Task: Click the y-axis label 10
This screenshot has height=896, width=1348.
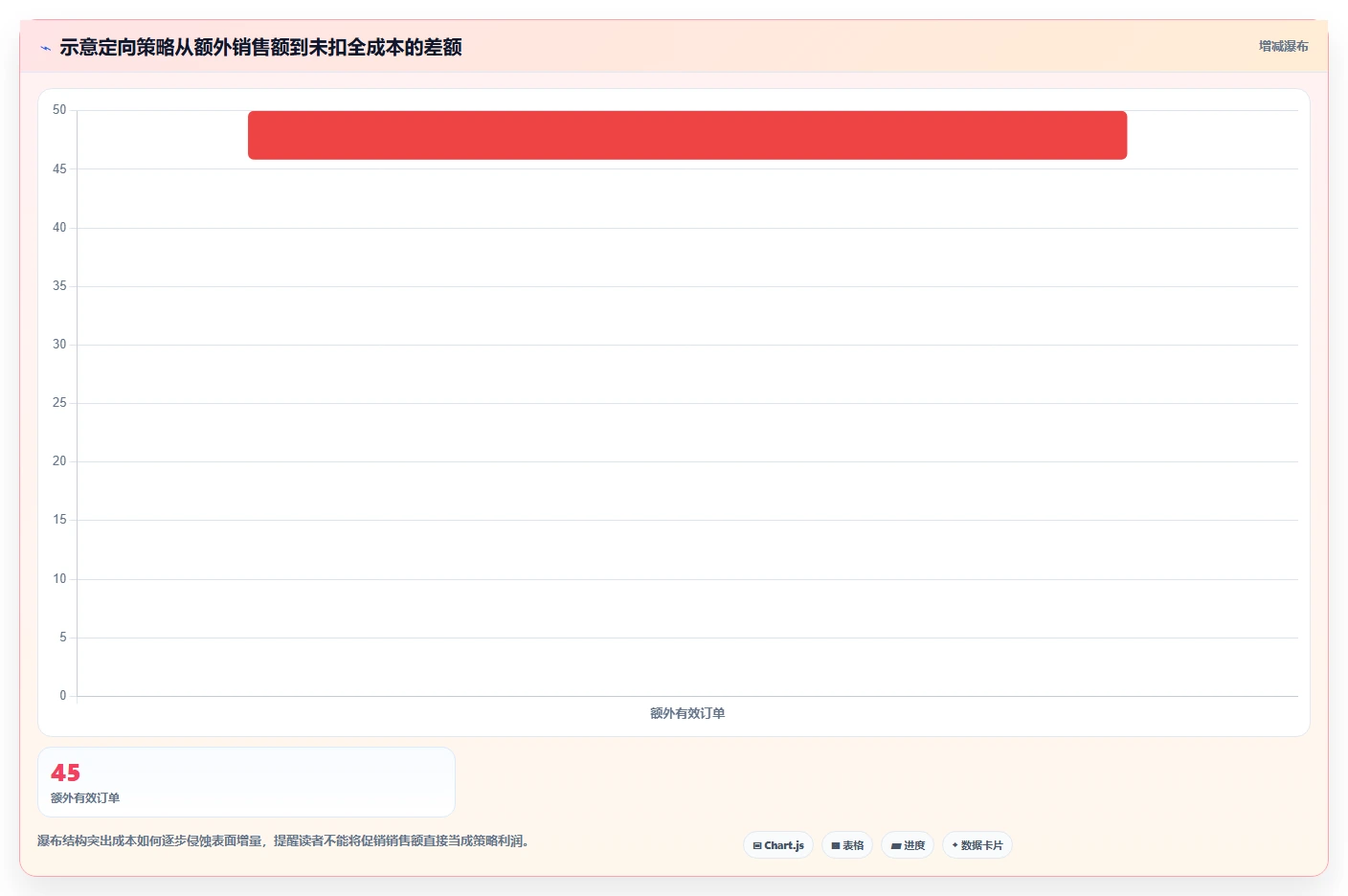Action: (59, 579)
